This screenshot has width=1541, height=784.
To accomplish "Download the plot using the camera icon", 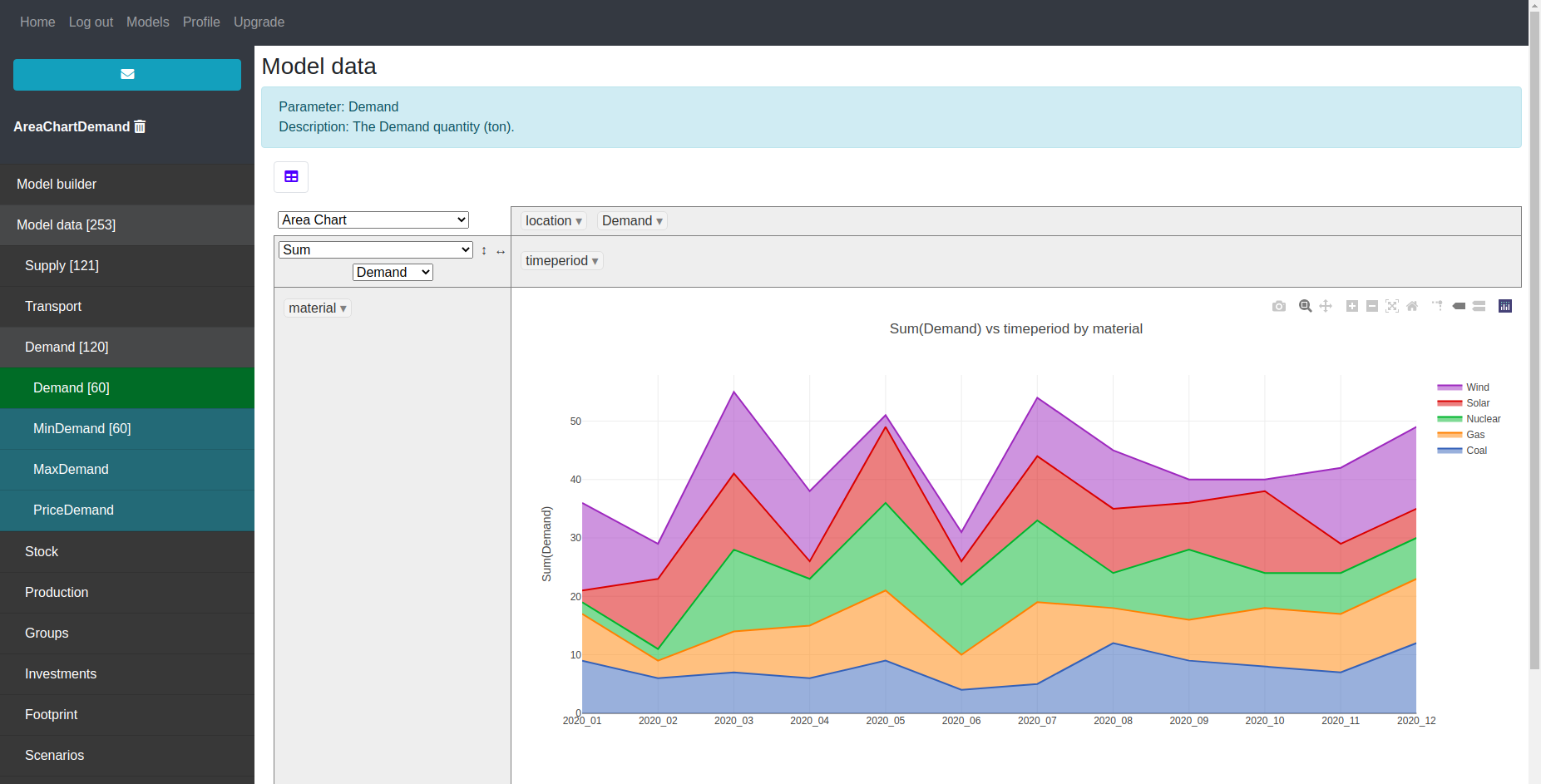I will [x=1279, y=306].
